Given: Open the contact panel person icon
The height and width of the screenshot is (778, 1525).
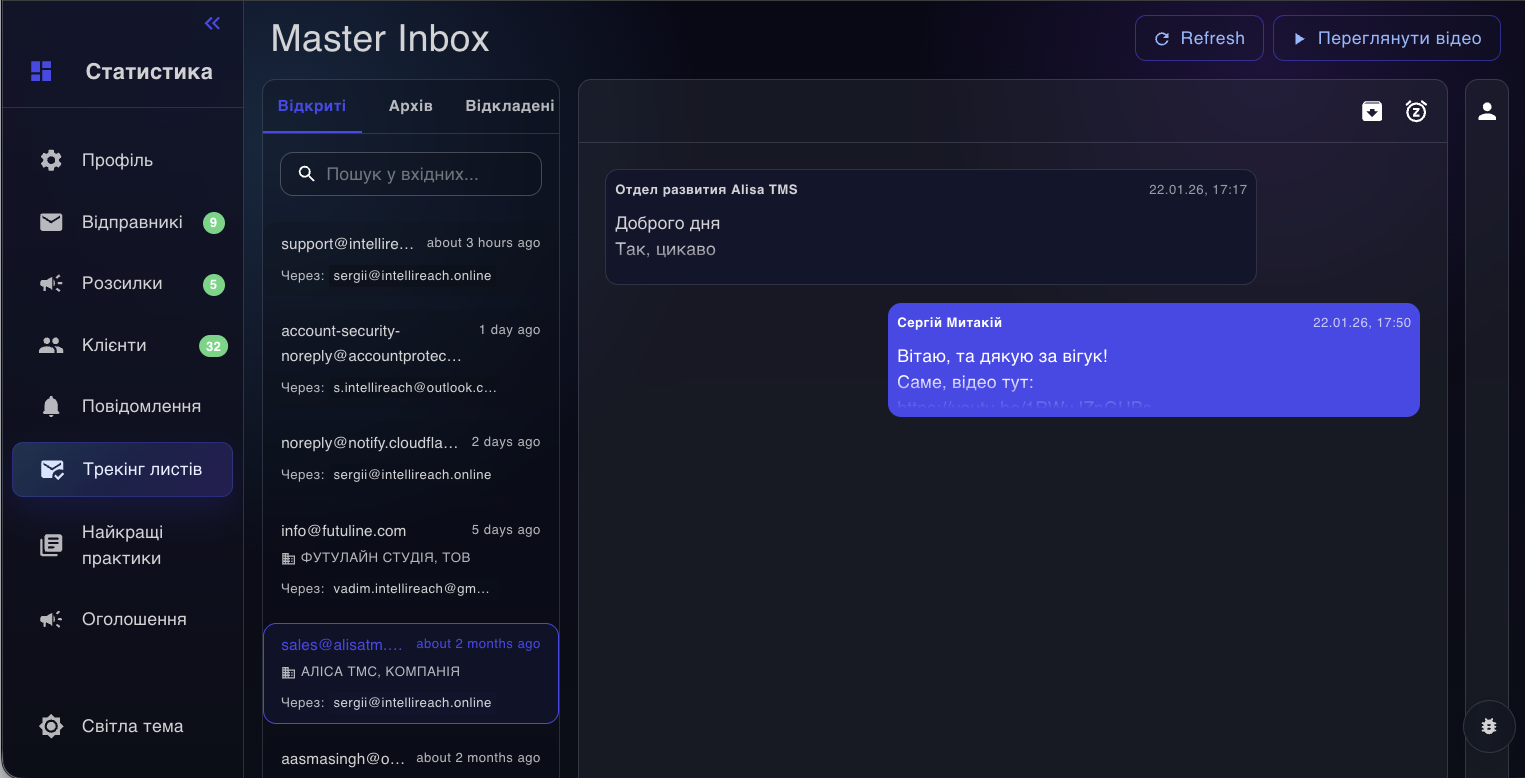Looking at the screenshot, I should [1487, 111].
